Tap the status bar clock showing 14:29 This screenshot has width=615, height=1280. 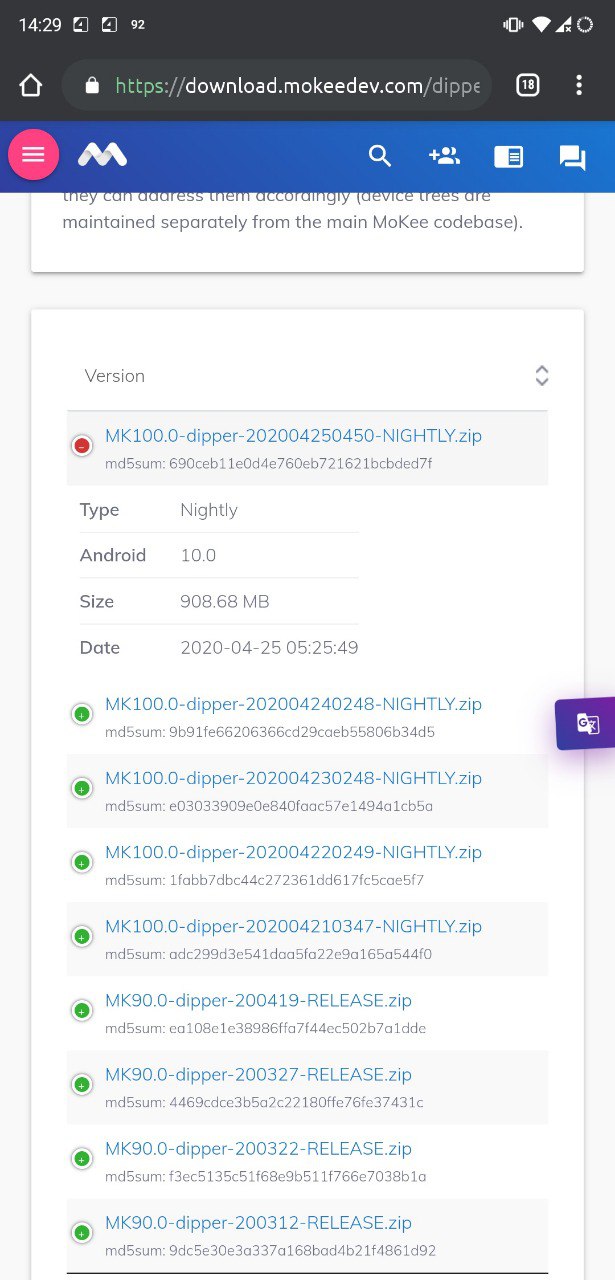(x=40, y=25)
